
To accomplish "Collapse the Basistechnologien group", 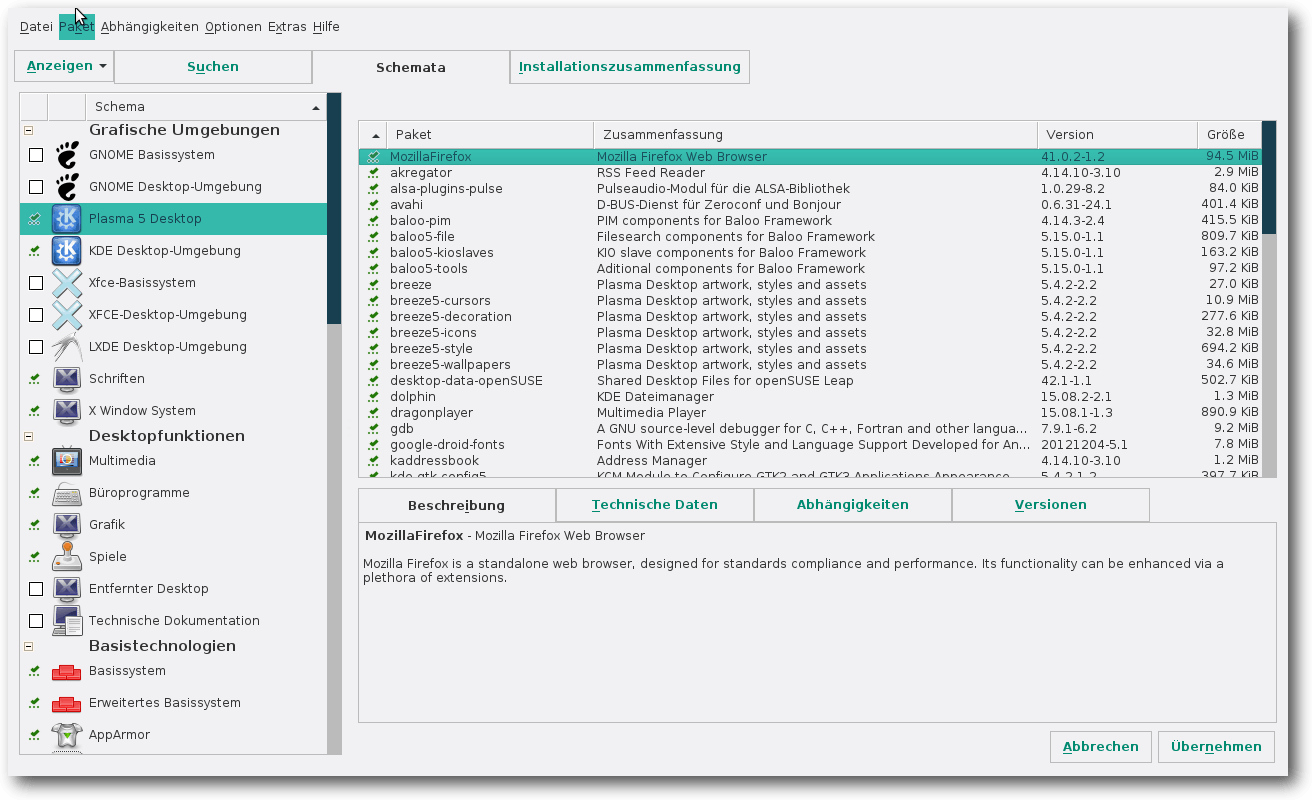I will pyautogui.click(x=28, y=646).
